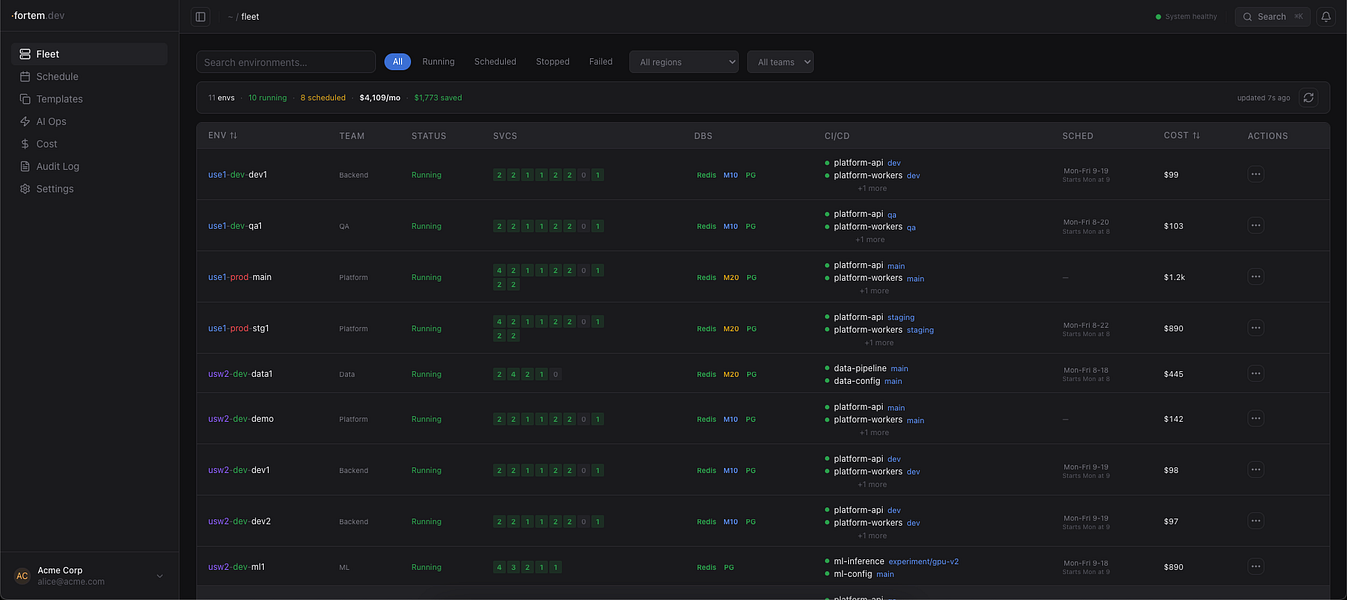Open the Cost page icon
The width and height of the screenshot is (1347, 600).
(25, 144)
